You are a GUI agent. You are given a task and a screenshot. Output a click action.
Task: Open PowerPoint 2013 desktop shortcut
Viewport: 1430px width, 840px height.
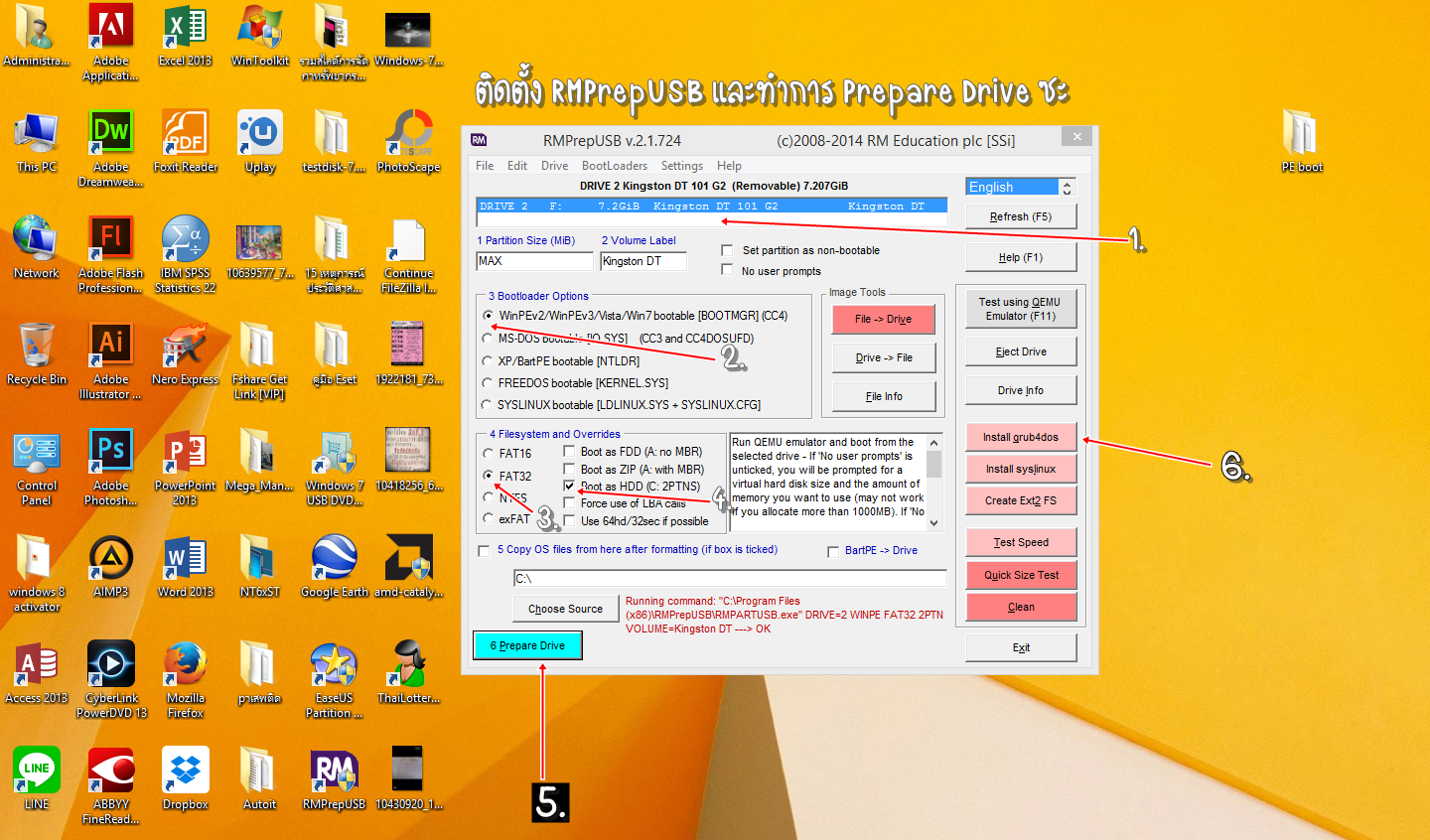[x=186, y=468]
